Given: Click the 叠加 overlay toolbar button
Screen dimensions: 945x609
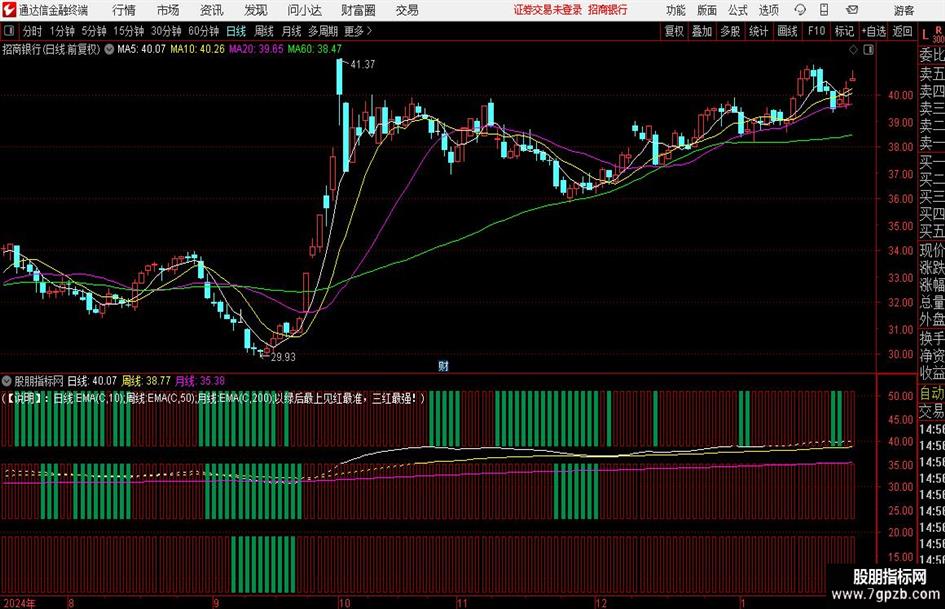Looking at the screenshot, I should pyautogui.click(x=702, y=31).
